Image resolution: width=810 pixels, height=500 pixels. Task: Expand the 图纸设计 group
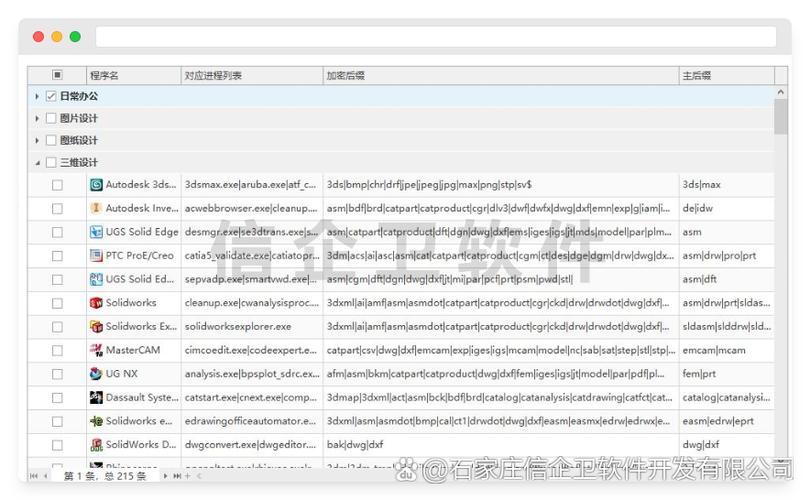click(37, 140)
